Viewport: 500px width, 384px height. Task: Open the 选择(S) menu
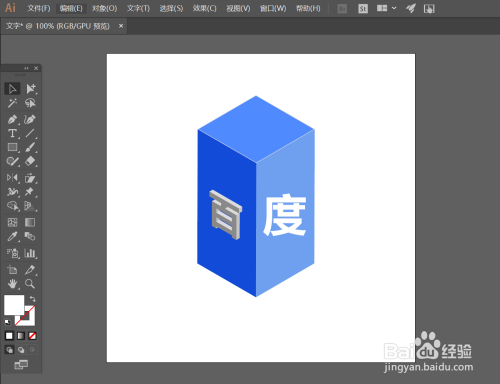point(171,8)
